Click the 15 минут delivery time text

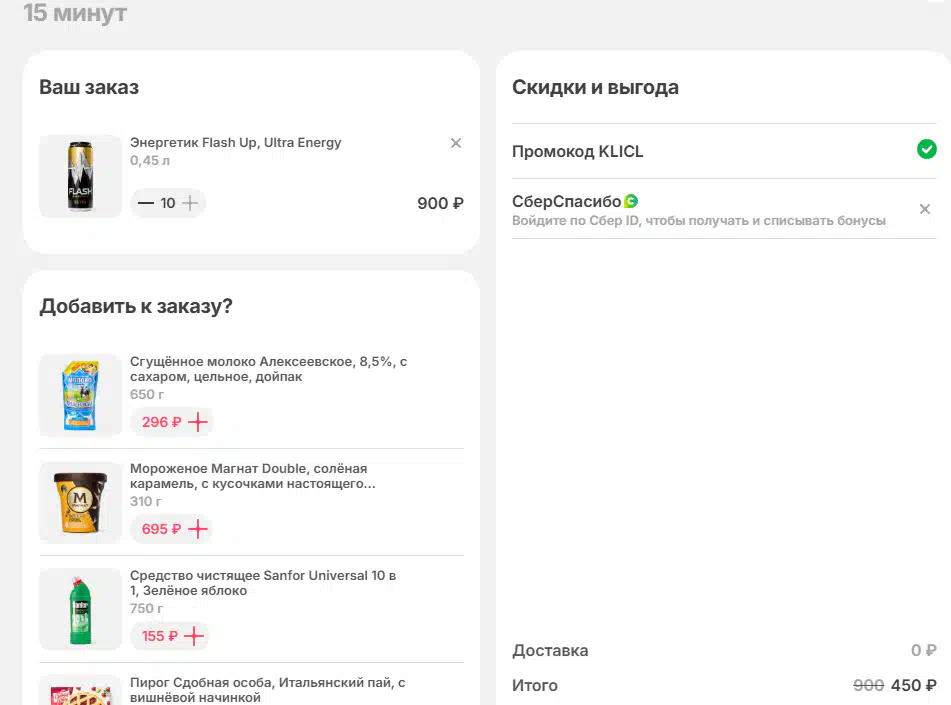[75, 13]
